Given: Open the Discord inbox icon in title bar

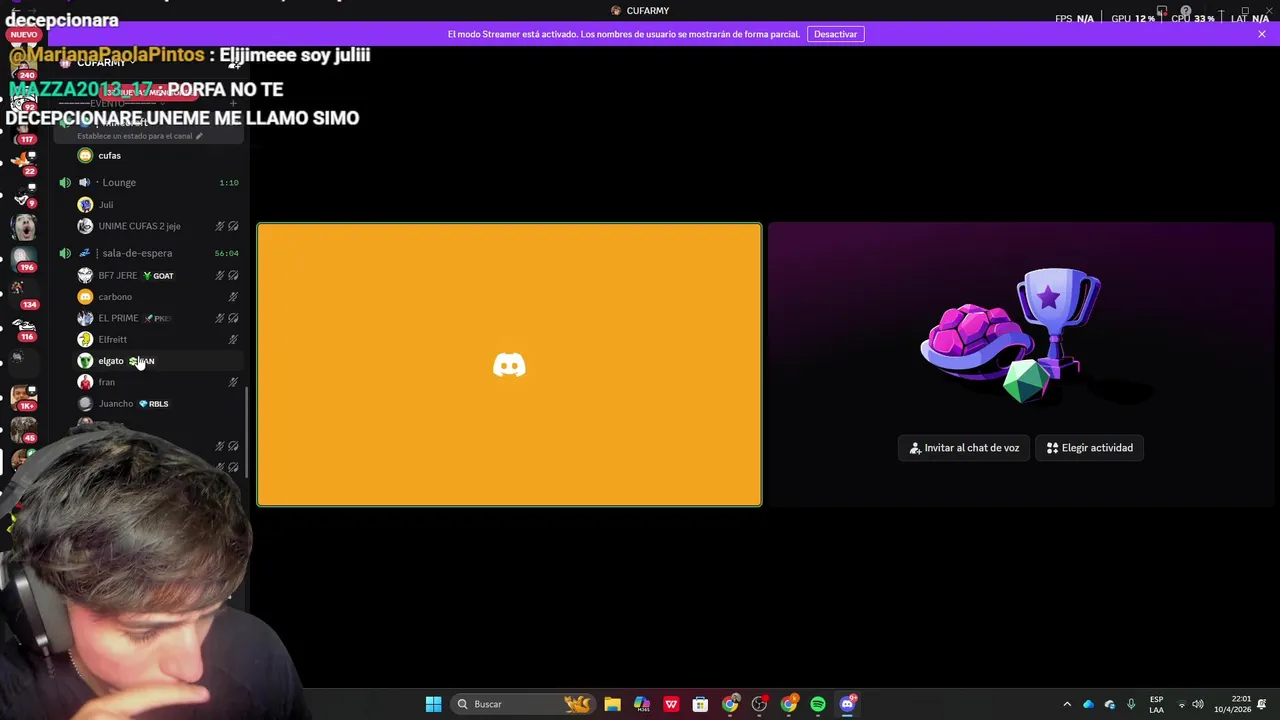Looking at the screenshot, I should [x=1162, y=12].
